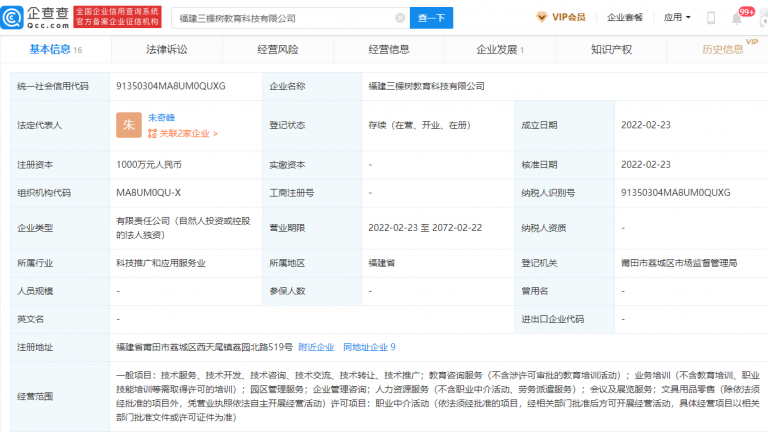Open the VIP会员 crown icon

pos(541,17)
